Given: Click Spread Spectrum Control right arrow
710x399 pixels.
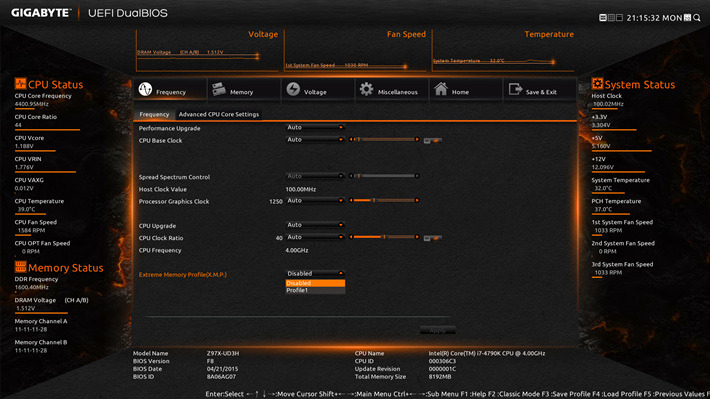Looking at the screenshot, I should tap(417, 176).
